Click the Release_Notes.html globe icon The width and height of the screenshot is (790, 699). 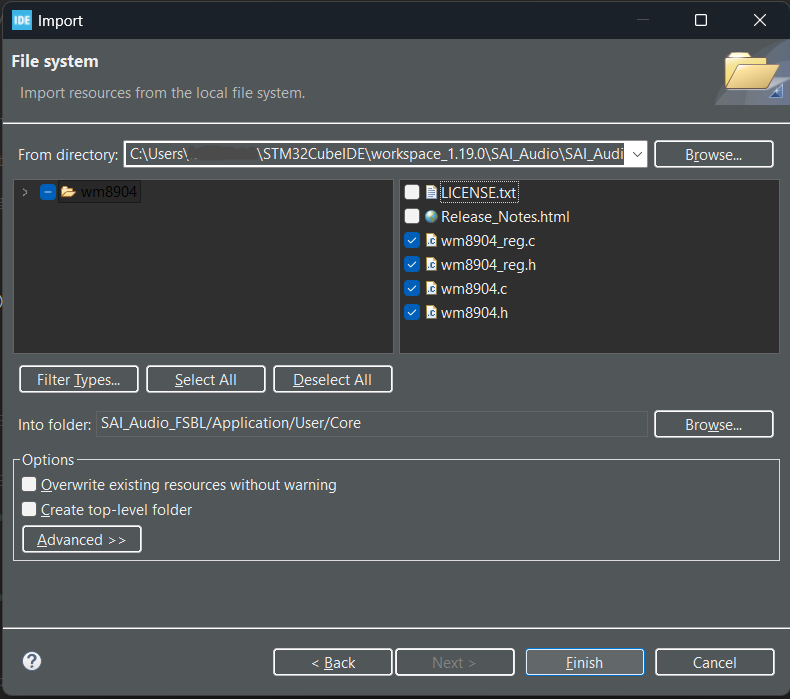tap(431, 216)
